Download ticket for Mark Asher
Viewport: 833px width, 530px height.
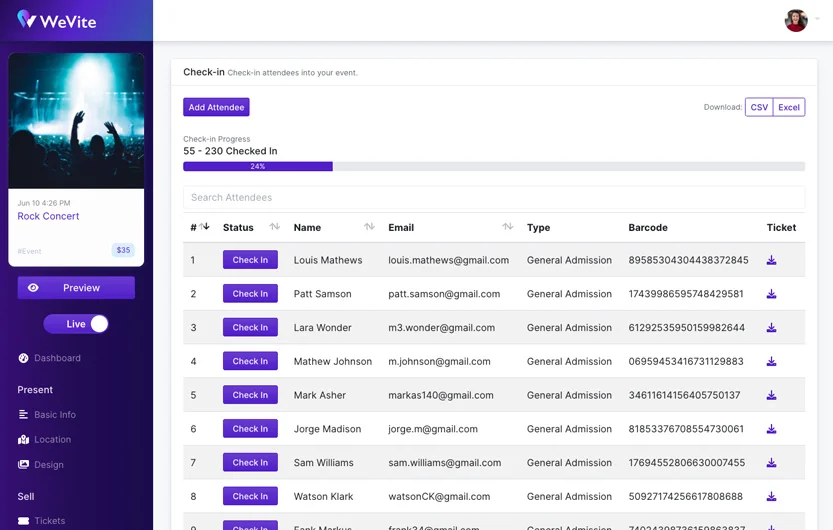point(771,395)
